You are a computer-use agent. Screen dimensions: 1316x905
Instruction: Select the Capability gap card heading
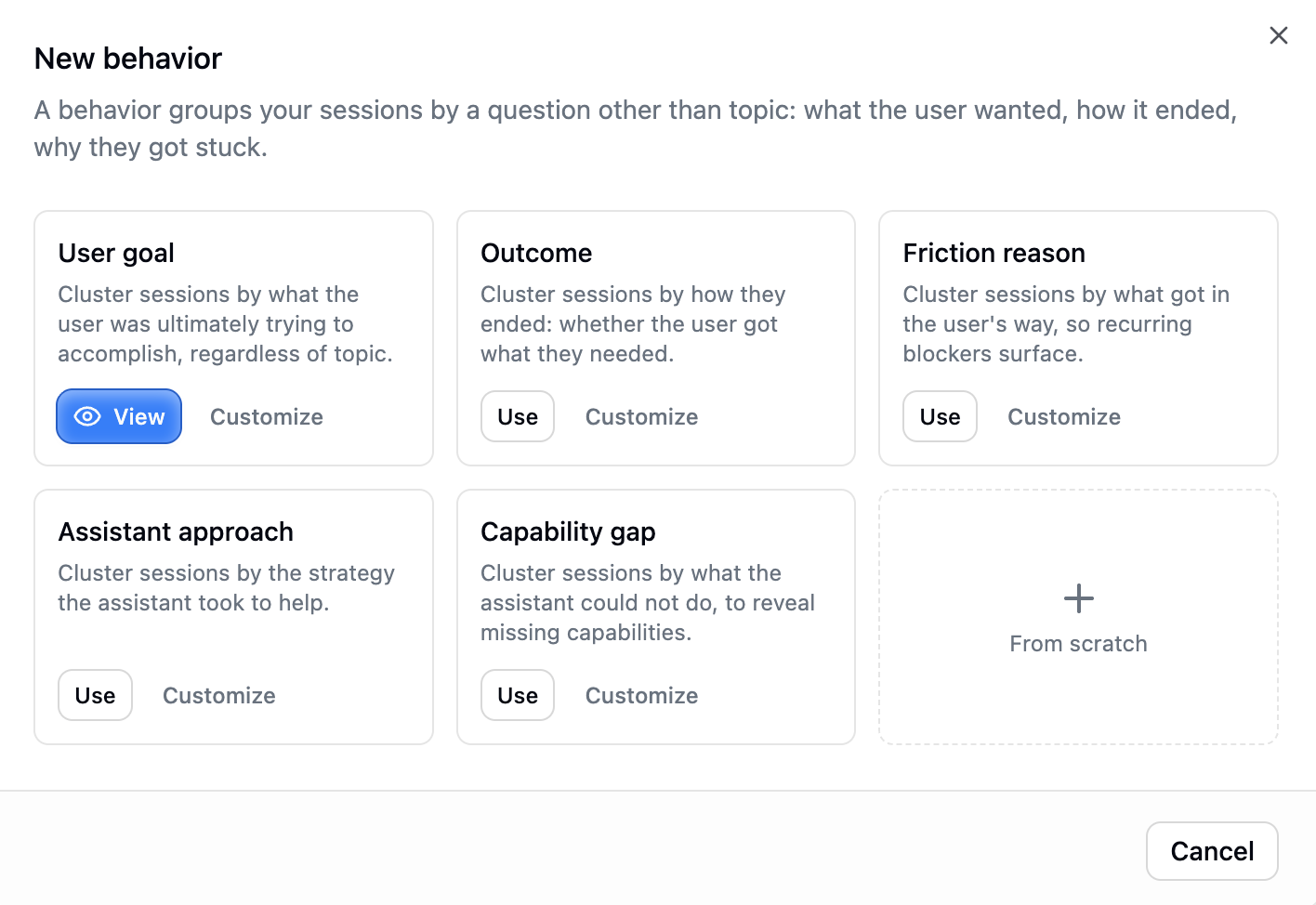(568, 532)
